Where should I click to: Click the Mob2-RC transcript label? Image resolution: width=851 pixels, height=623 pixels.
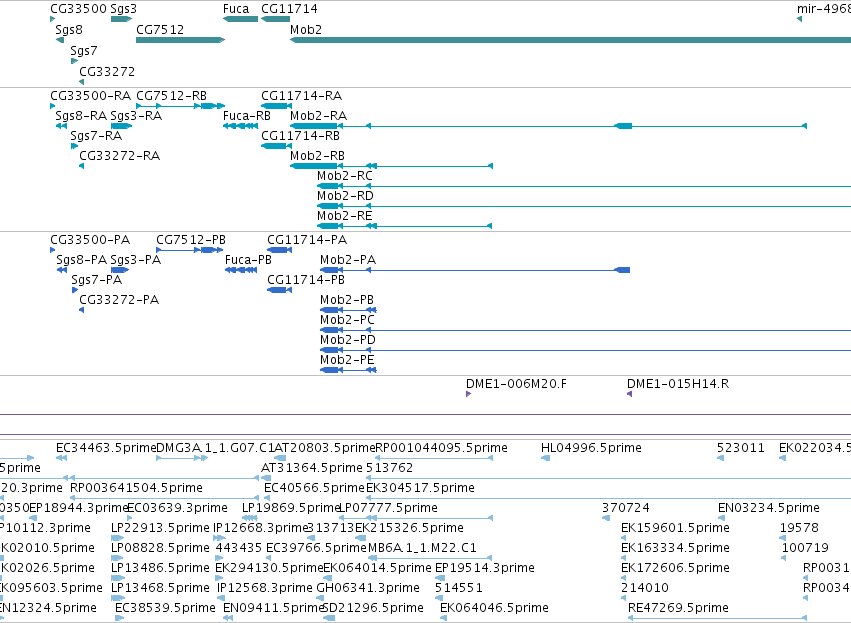point(345,176)
